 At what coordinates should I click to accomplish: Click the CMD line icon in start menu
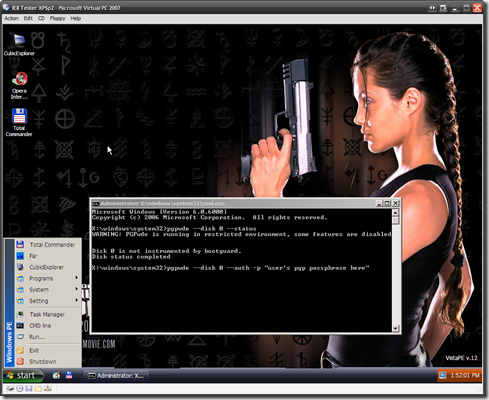click(x=20, y=325)
